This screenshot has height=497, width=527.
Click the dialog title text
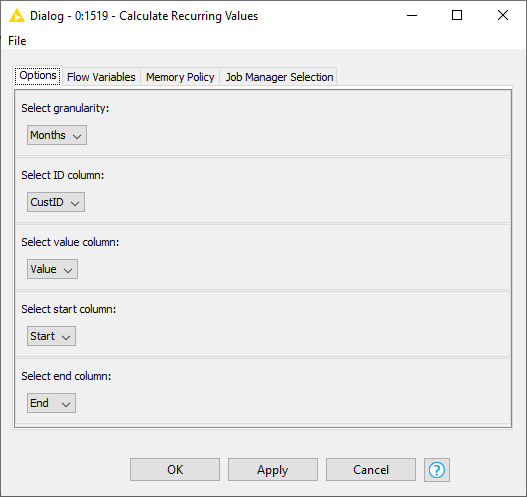[144, 16]
